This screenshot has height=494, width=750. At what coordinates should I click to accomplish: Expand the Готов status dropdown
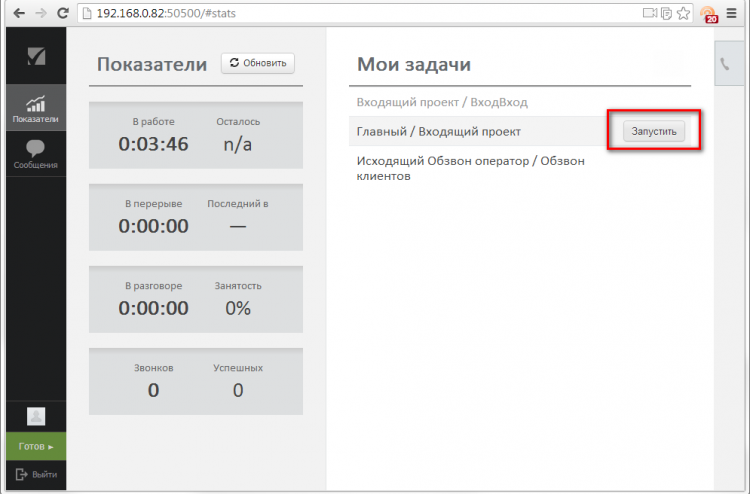coord(35,446)
